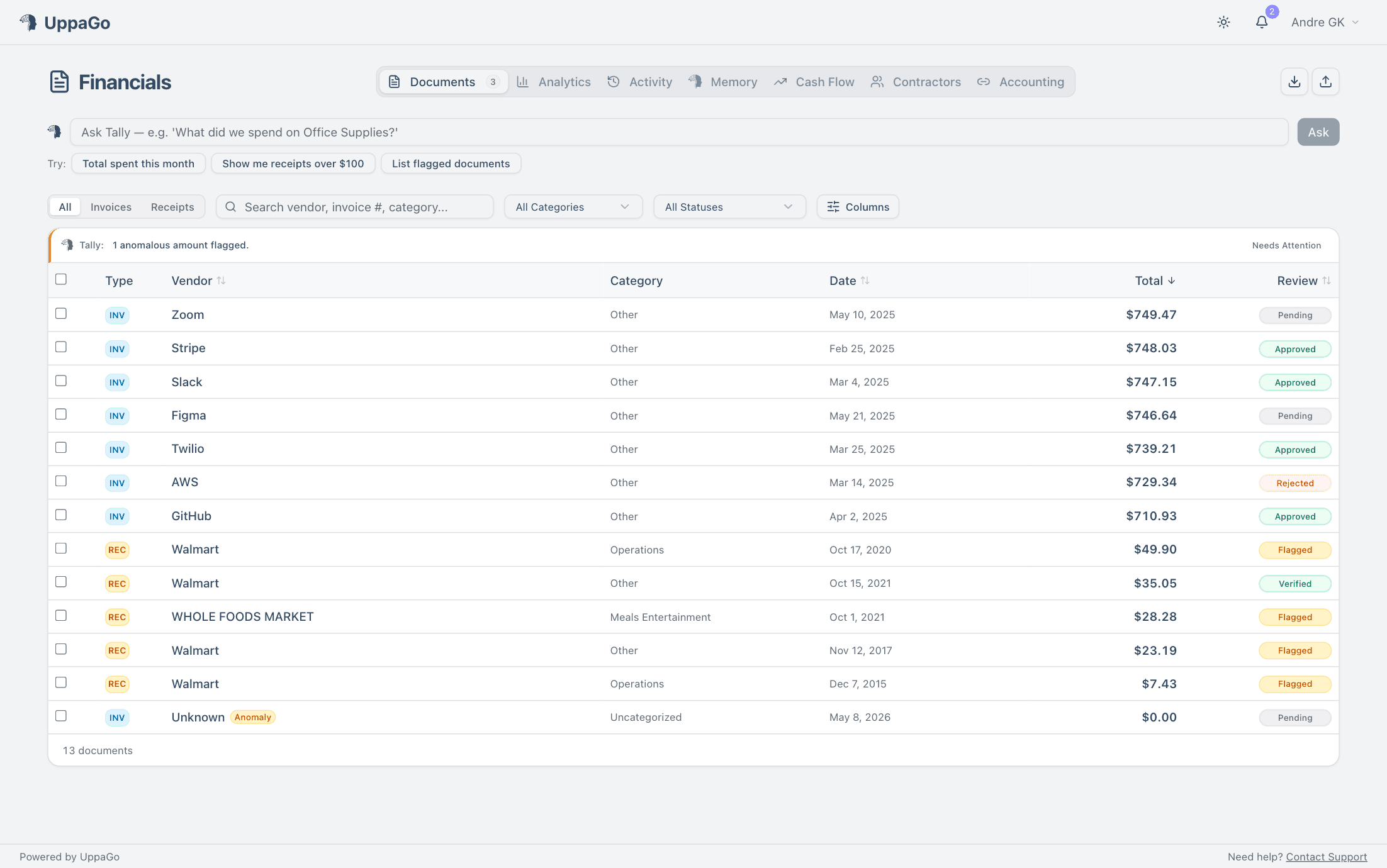
Task: Select the GitHub invoice checkbox
Action: [x=61, y=515]
